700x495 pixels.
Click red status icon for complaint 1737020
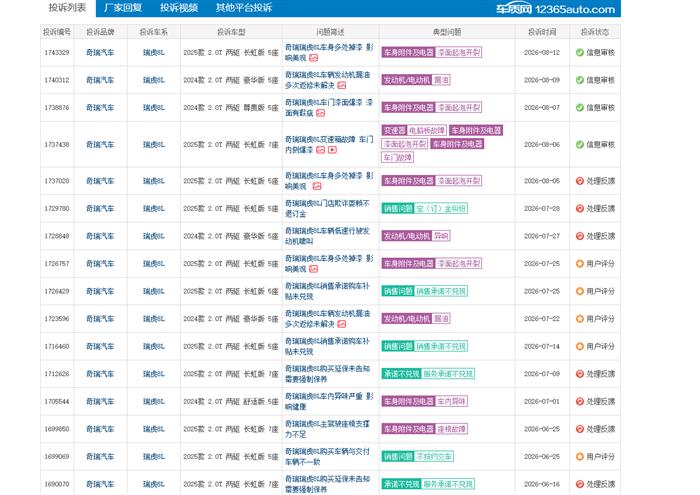579,181
